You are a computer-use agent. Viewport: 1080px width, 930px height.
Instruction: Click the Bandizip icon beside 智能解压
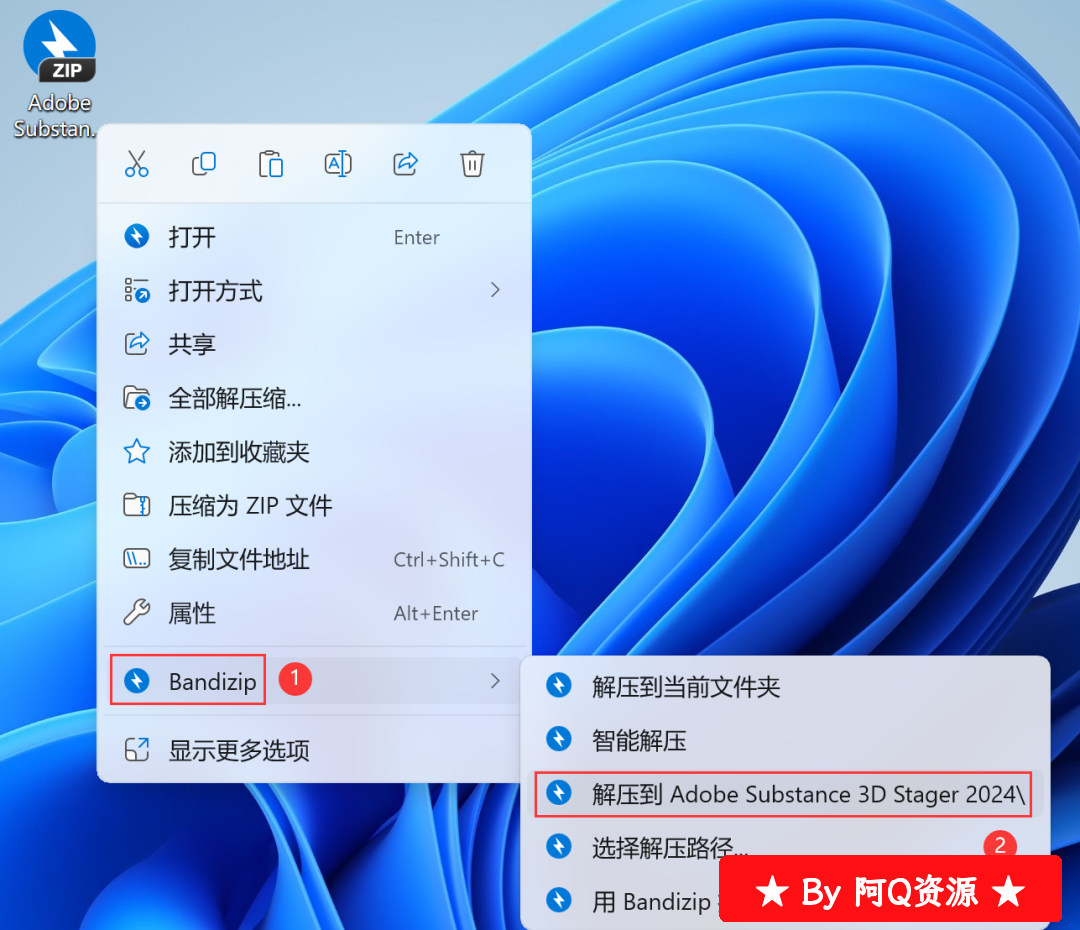pos(559,739)
